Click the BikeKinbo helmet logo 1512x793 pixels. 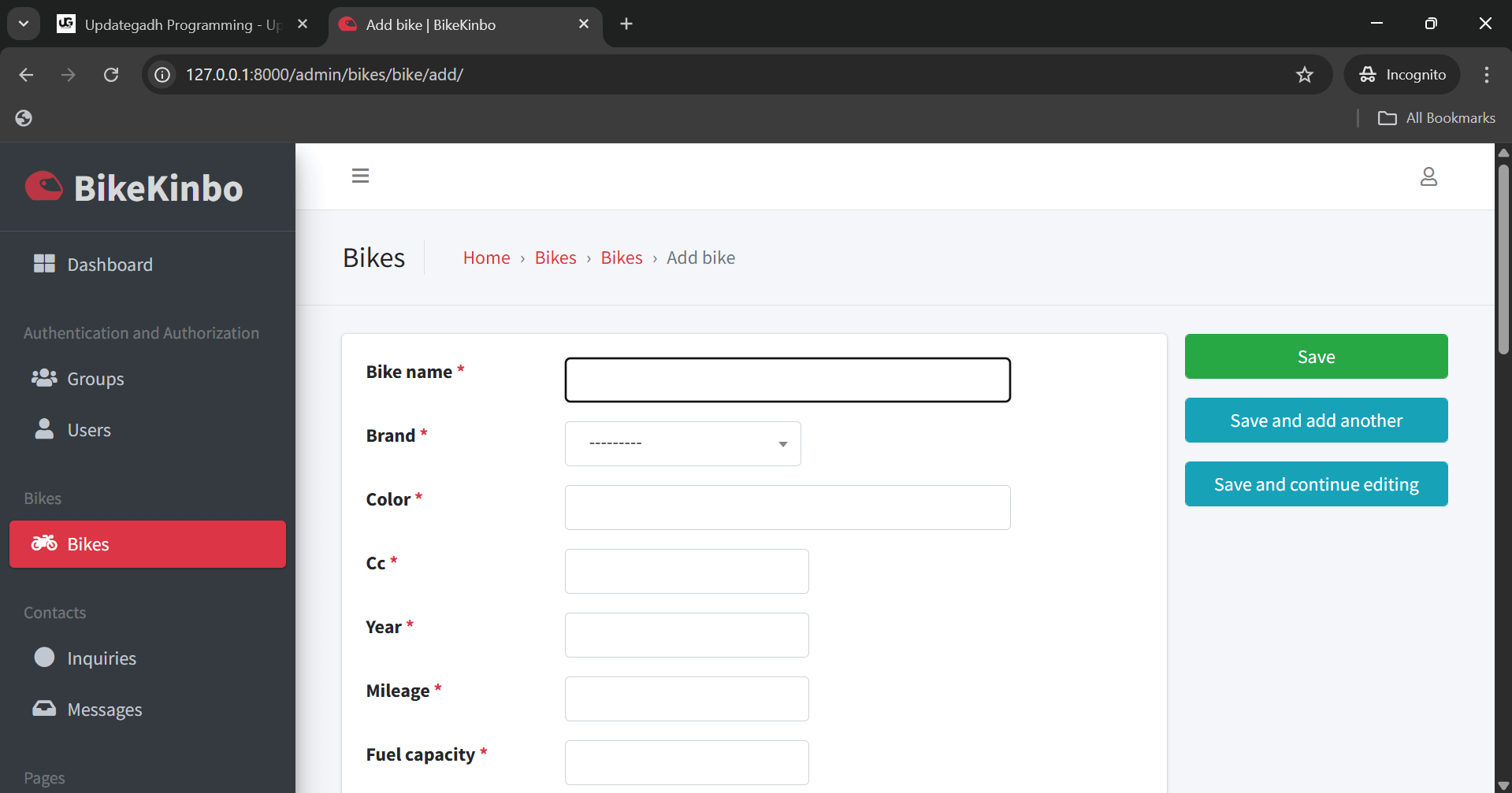click(43, 186)
